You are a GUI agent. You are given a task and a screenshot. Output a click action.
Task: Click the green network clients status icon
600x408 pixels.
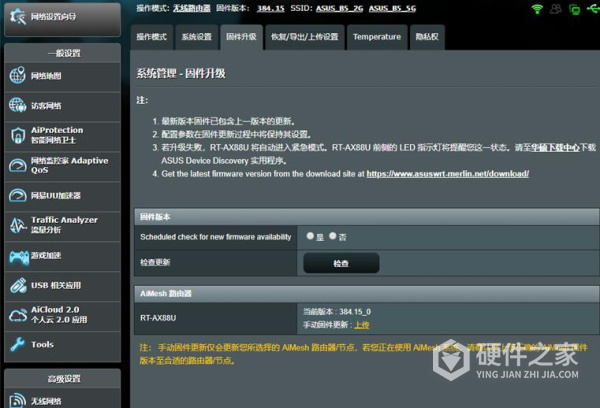tap(574, 9)
